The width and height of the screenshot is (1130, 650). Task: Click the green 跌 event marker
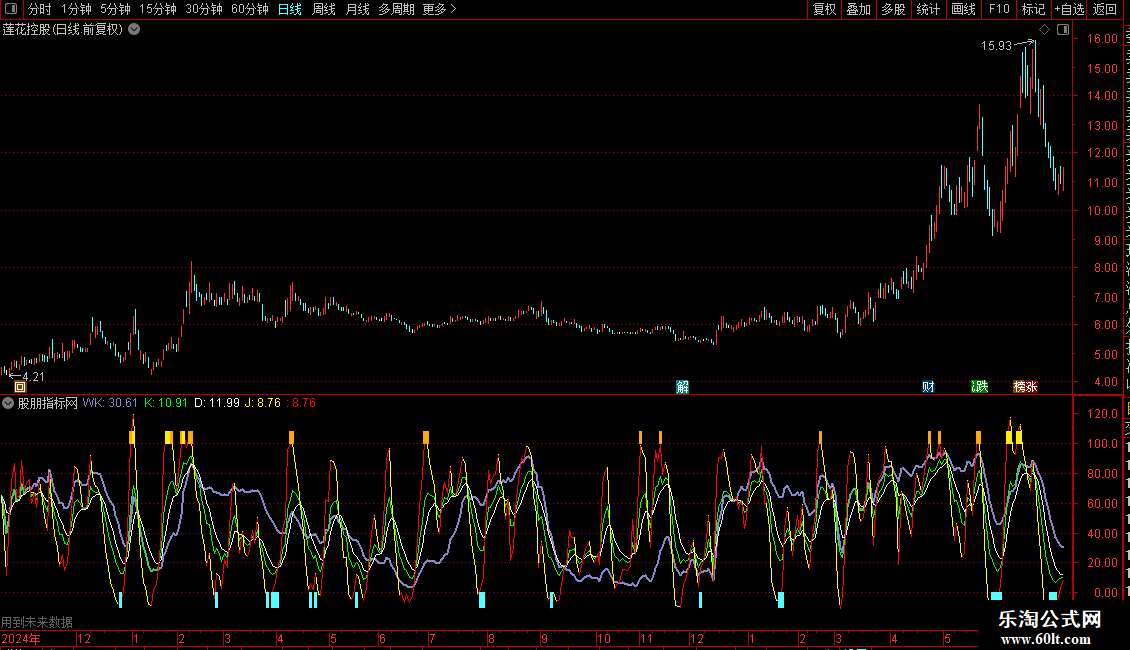click(x=980, y=387)
